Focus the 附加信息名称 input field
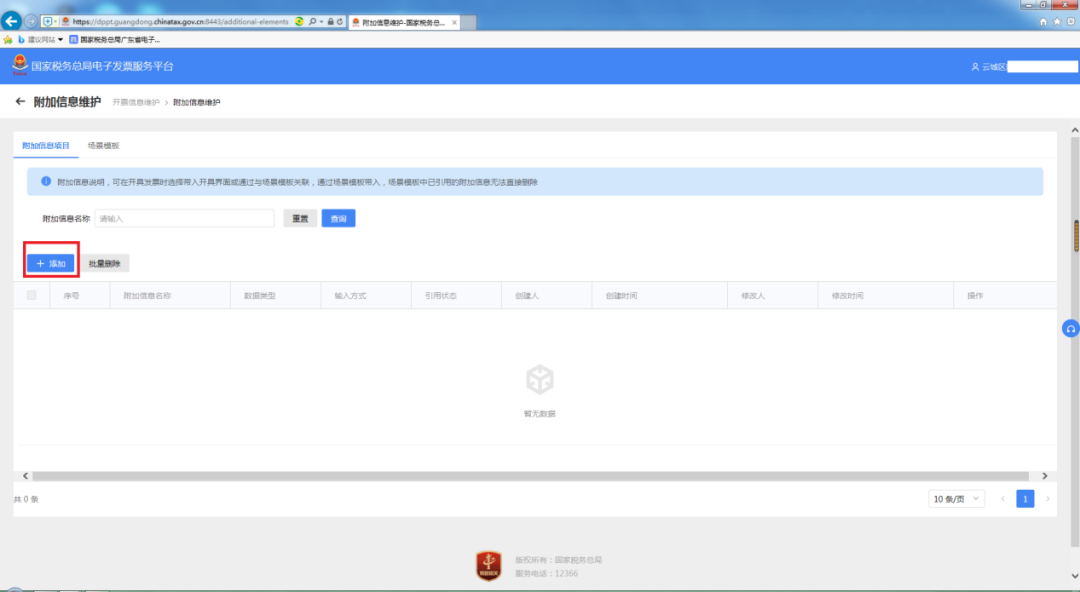 coord(185,218)
